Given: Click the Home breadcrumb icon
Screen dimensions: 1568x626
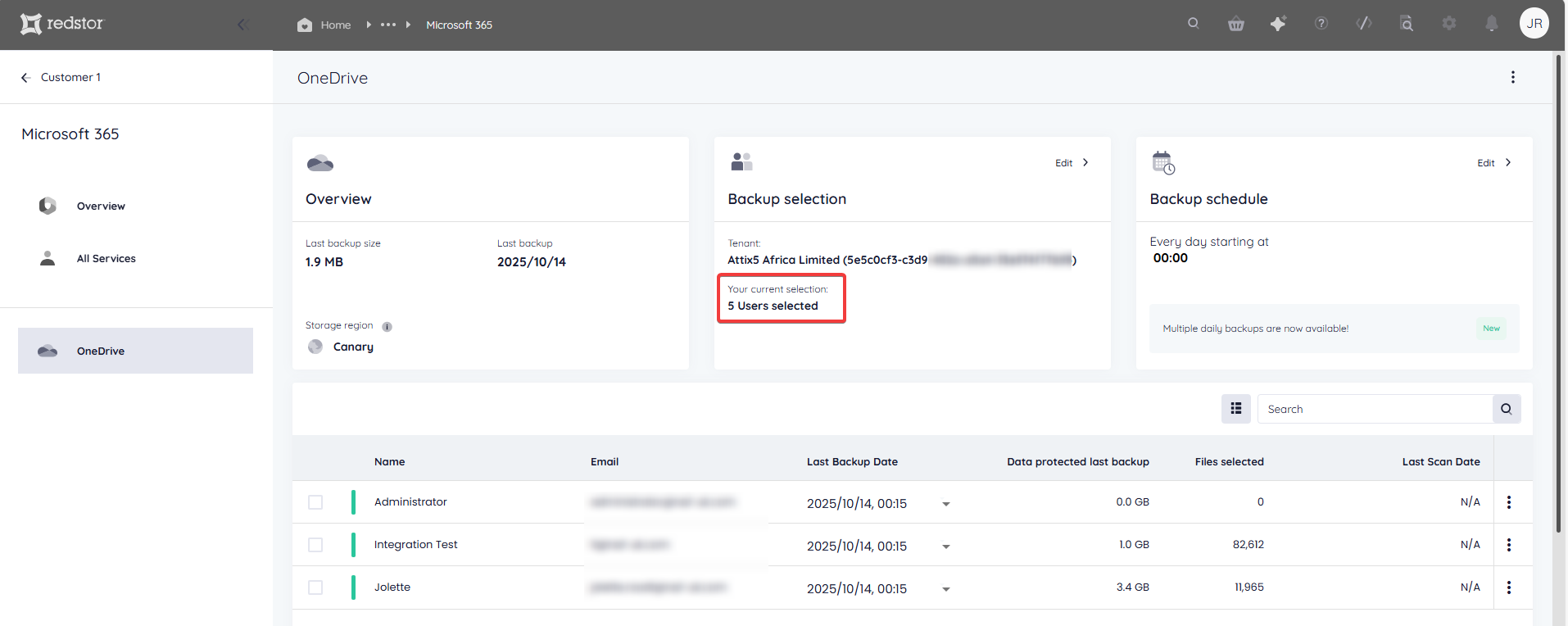Looking at the screenshot, I should coord(305,25).
